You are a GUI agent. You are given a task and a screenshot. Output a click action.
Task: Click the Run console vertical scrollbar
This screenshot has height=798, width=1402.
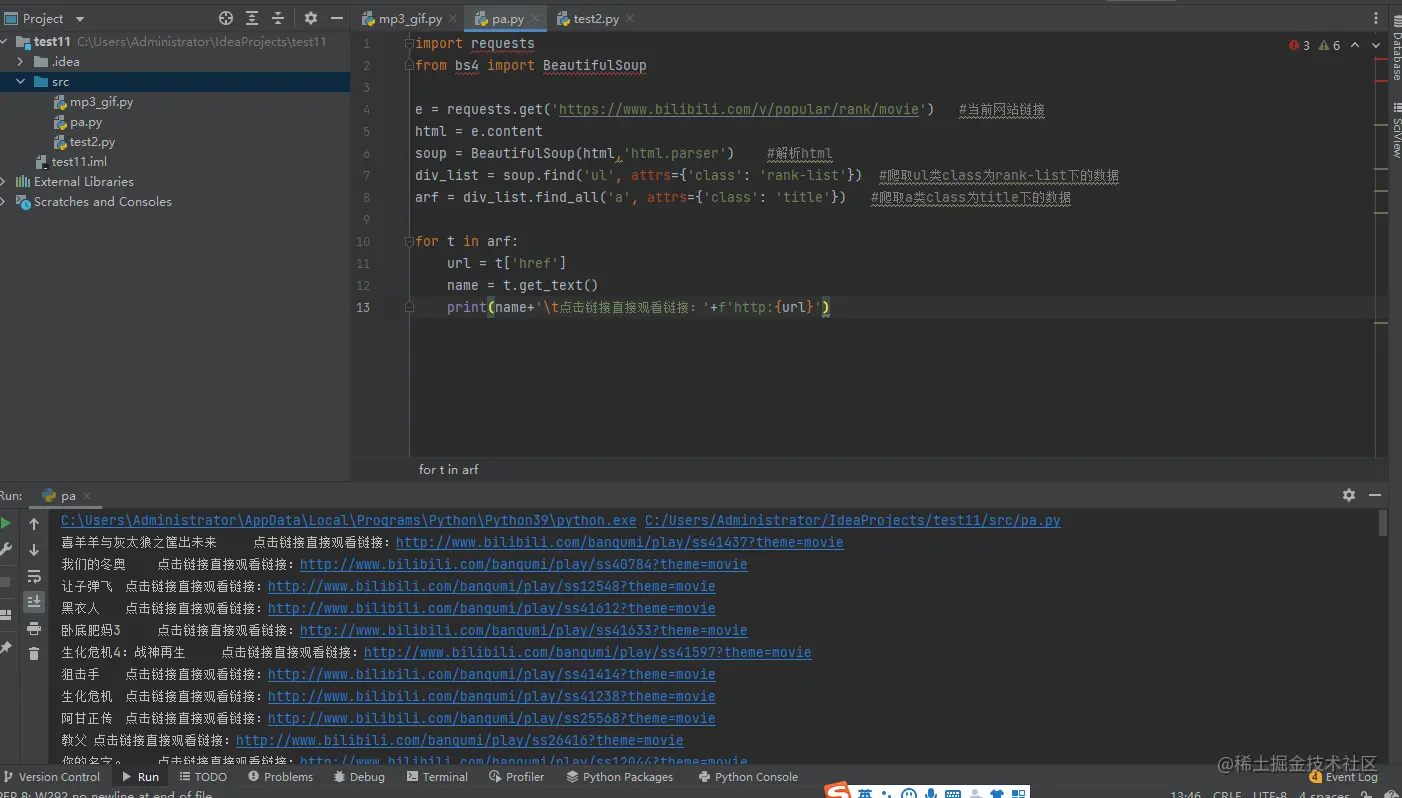pyautogui.click(x=1383, y=524)
